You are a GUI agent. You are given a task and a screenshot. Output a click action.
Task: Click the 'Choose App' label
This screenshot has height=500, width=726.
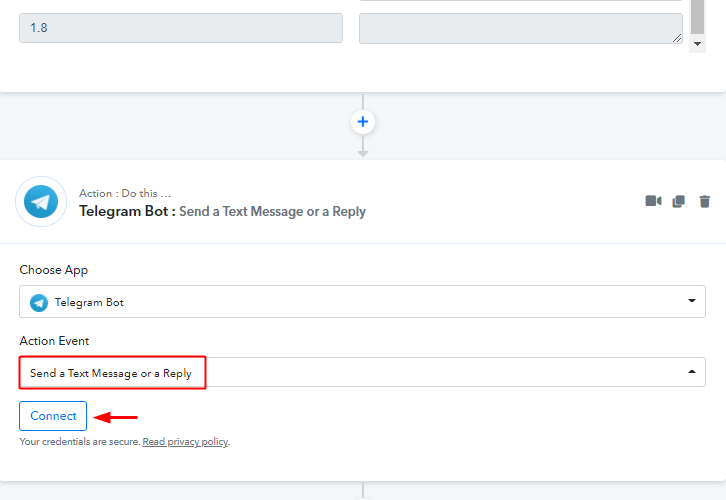54,270
